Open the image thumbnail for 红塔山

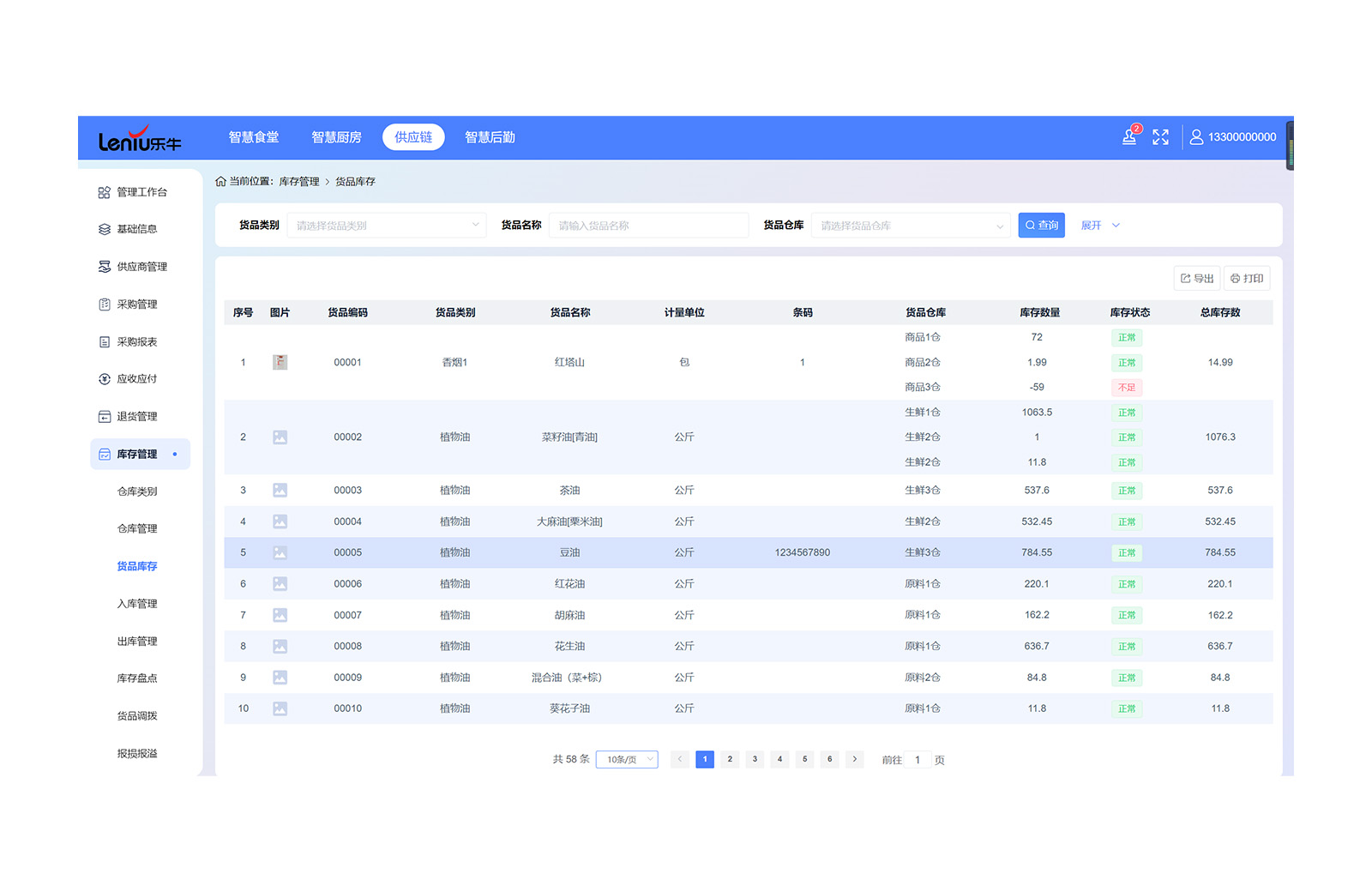click(x=280, y=362)
